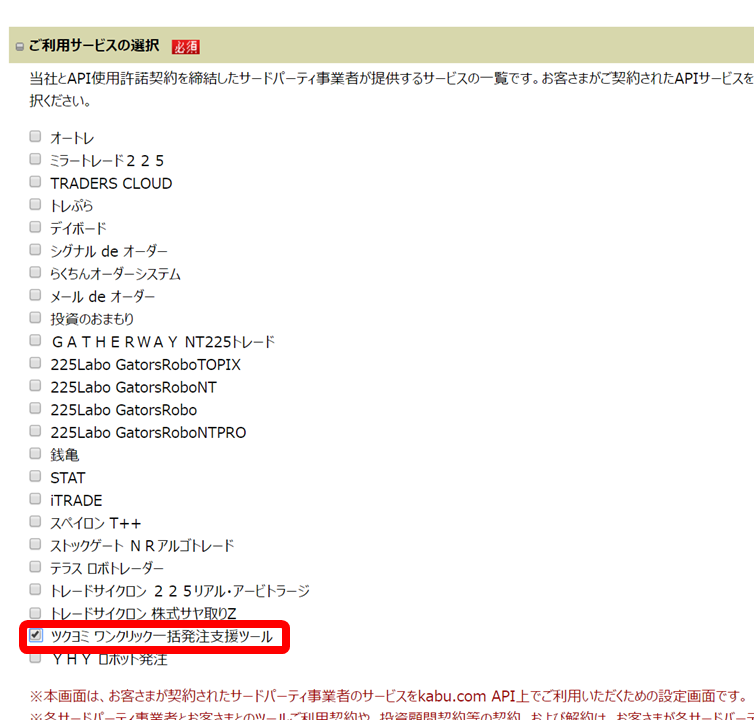Click the 投資のおまもり label text
Viewport: 754px width, 720px height.
[x=92, y=319]
